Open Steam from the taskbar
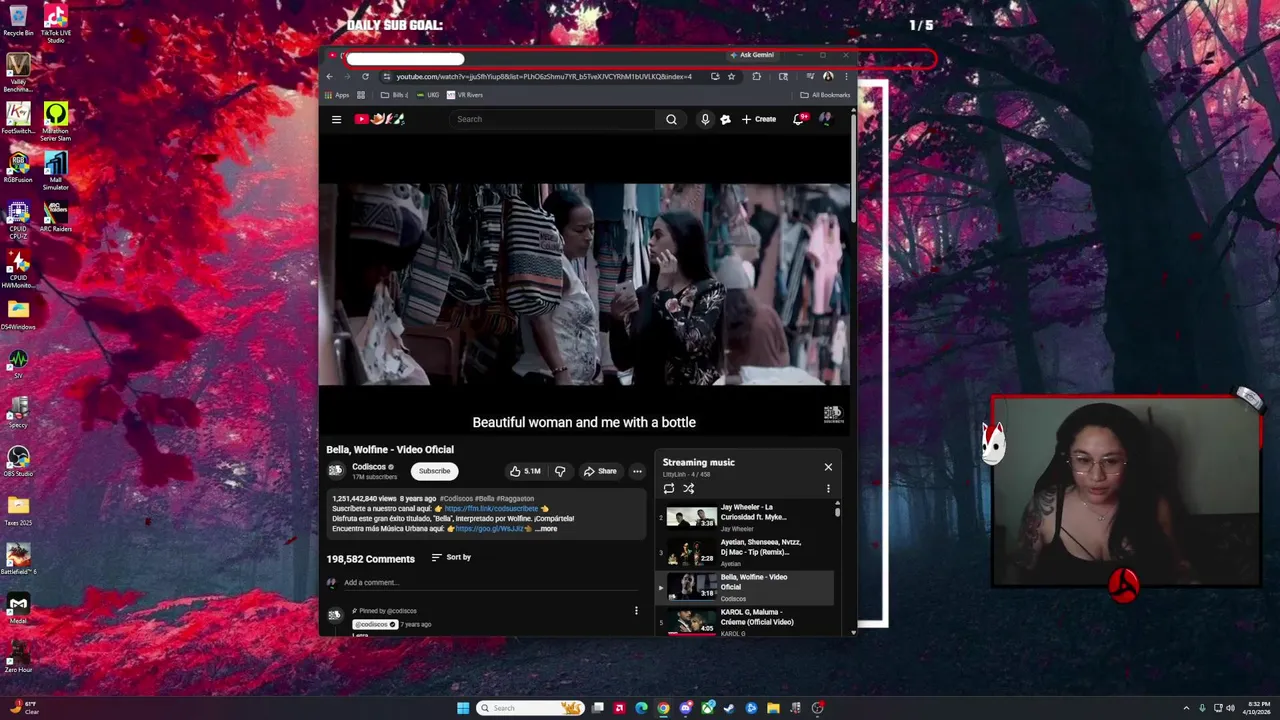 (729, 708)
